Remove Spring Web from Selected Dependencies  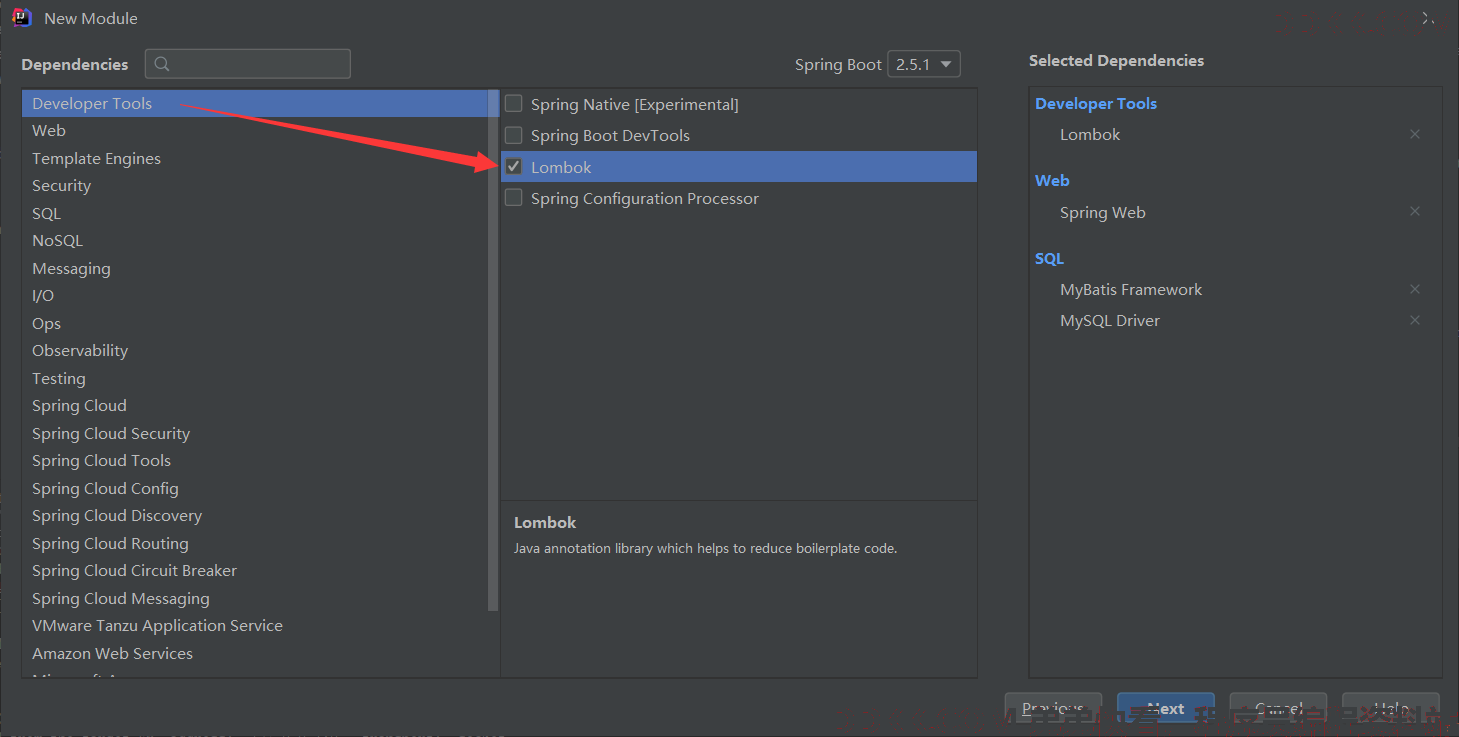click(1415, 212)
